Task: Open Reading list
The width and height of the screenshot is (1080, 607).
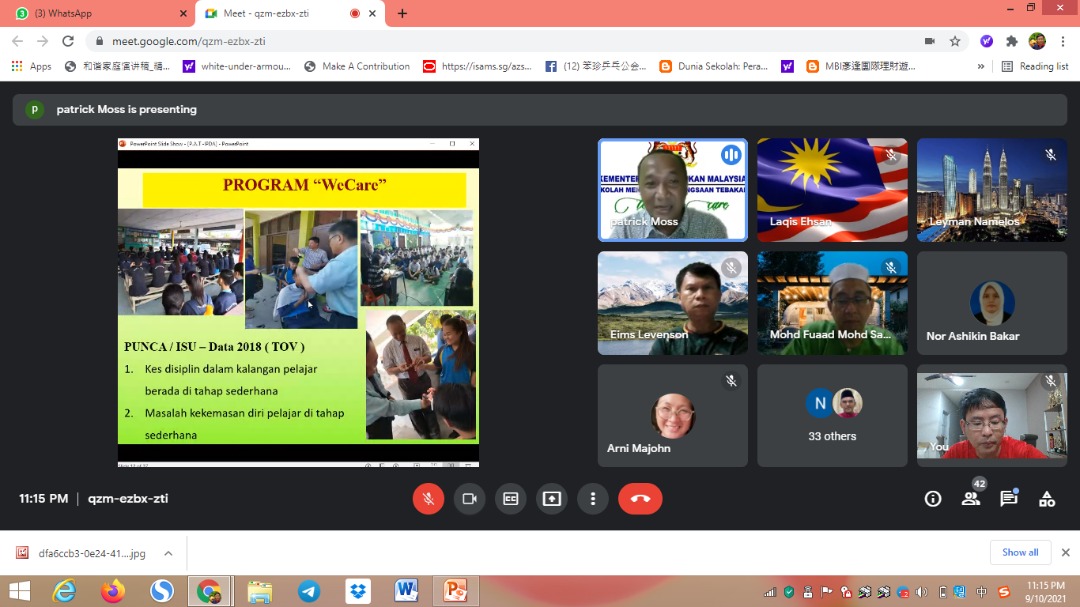Action: pos(1035,66)
